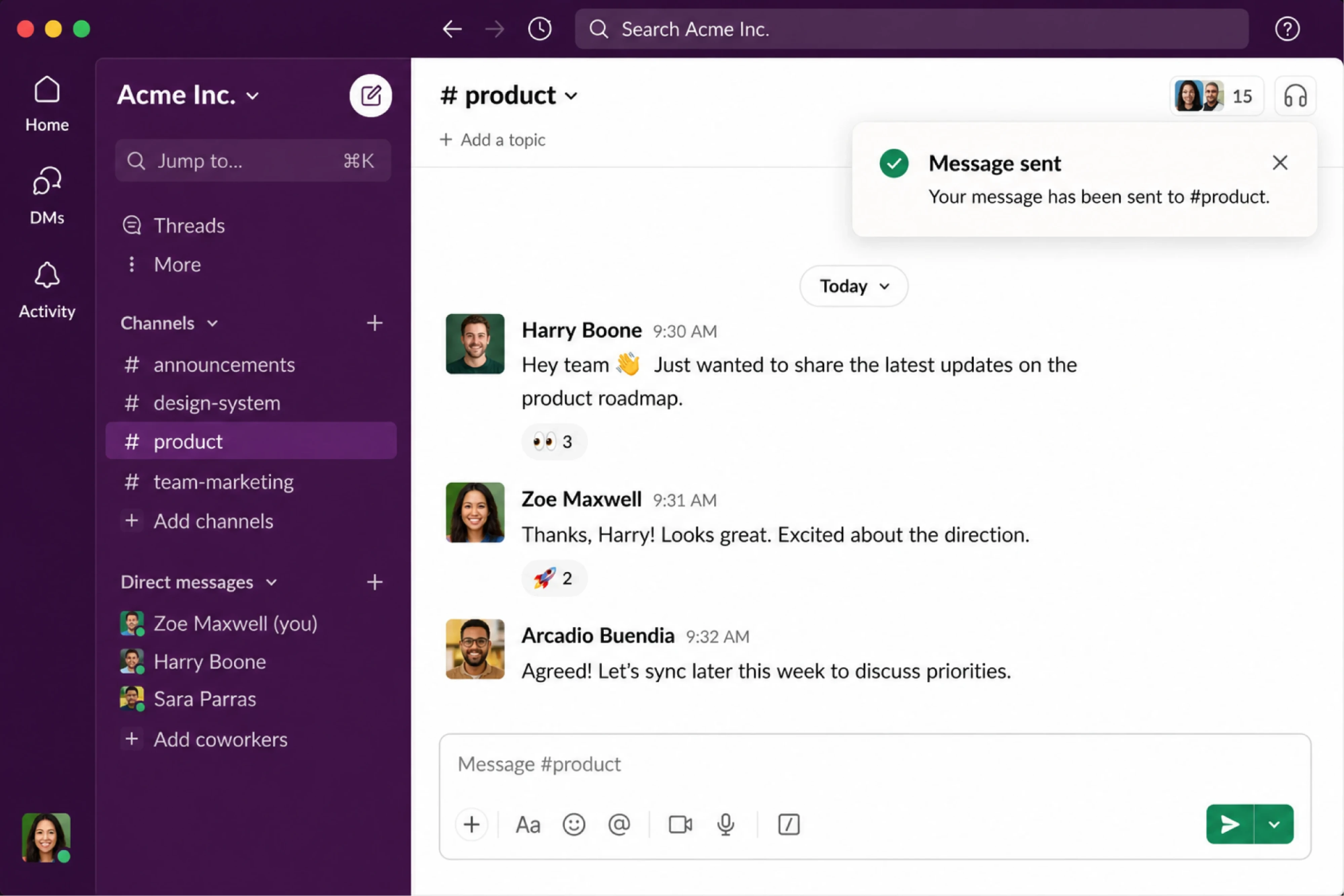Screen dimensions: 1344x896
Task: Open Threads view
Action: point(174,226)
